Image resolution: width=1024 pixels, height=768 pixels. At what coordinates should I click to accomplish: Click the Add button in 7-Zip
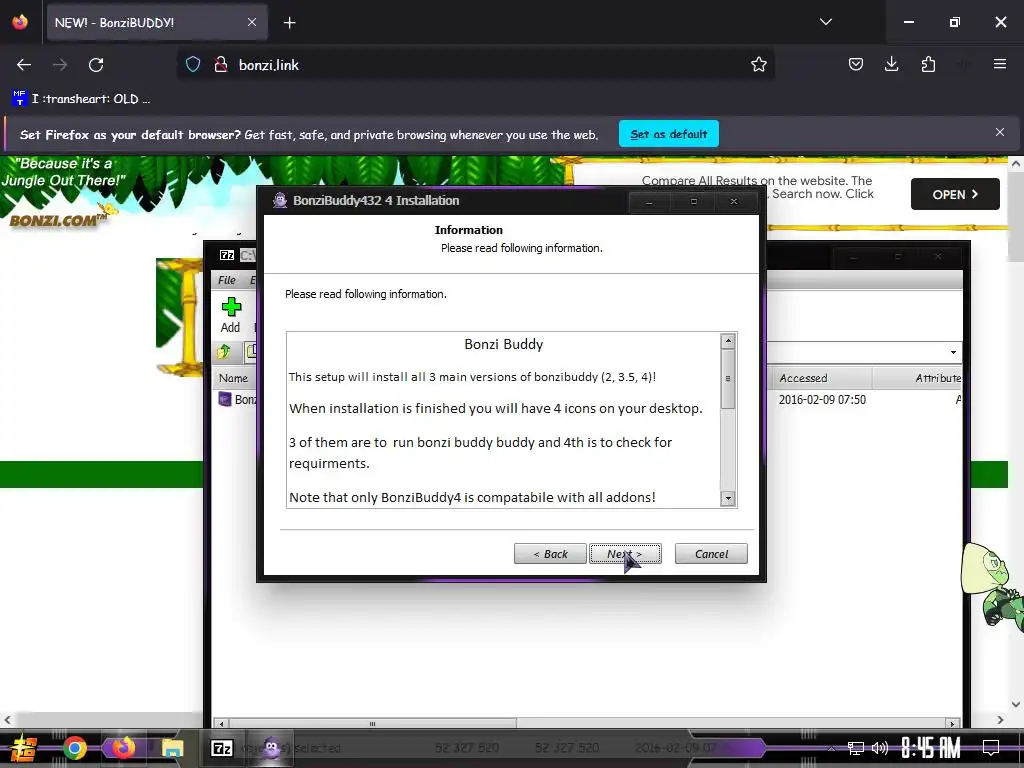tap(231, 315)
